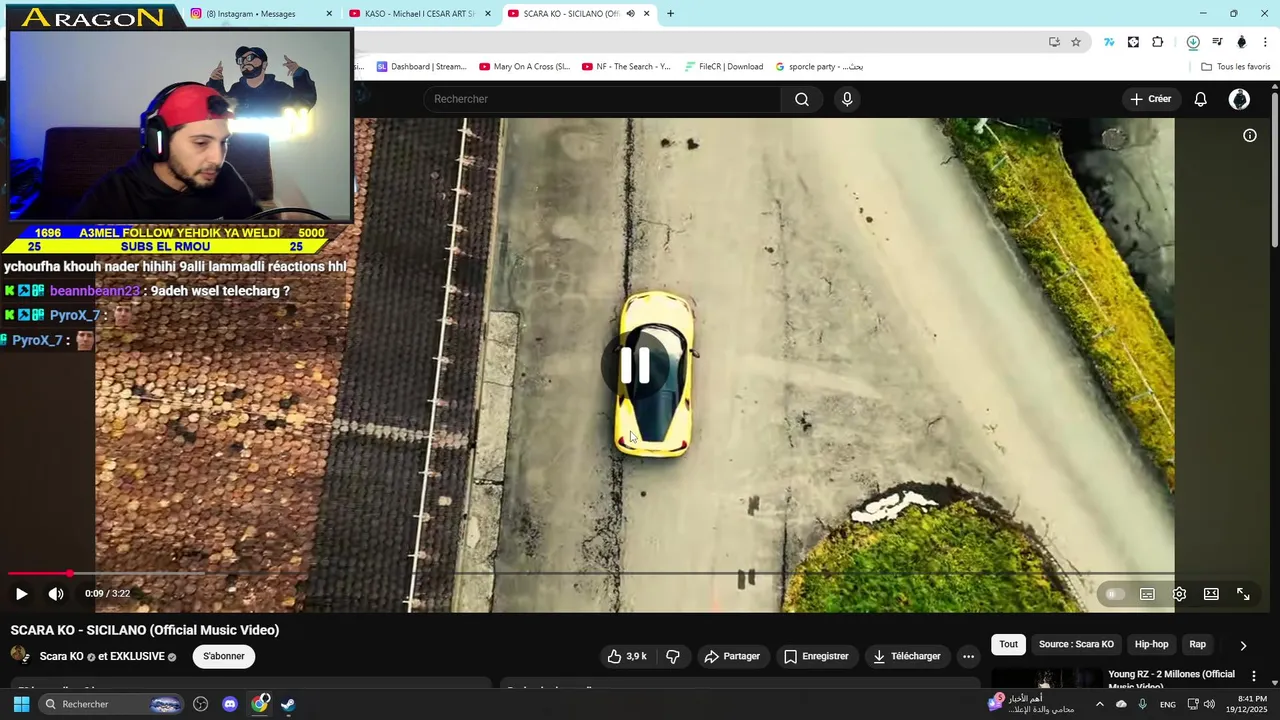Screen dimensions: 1280x720
Task: Open the Chrome extensions puzzle icon
Action: coord(1158,42)
